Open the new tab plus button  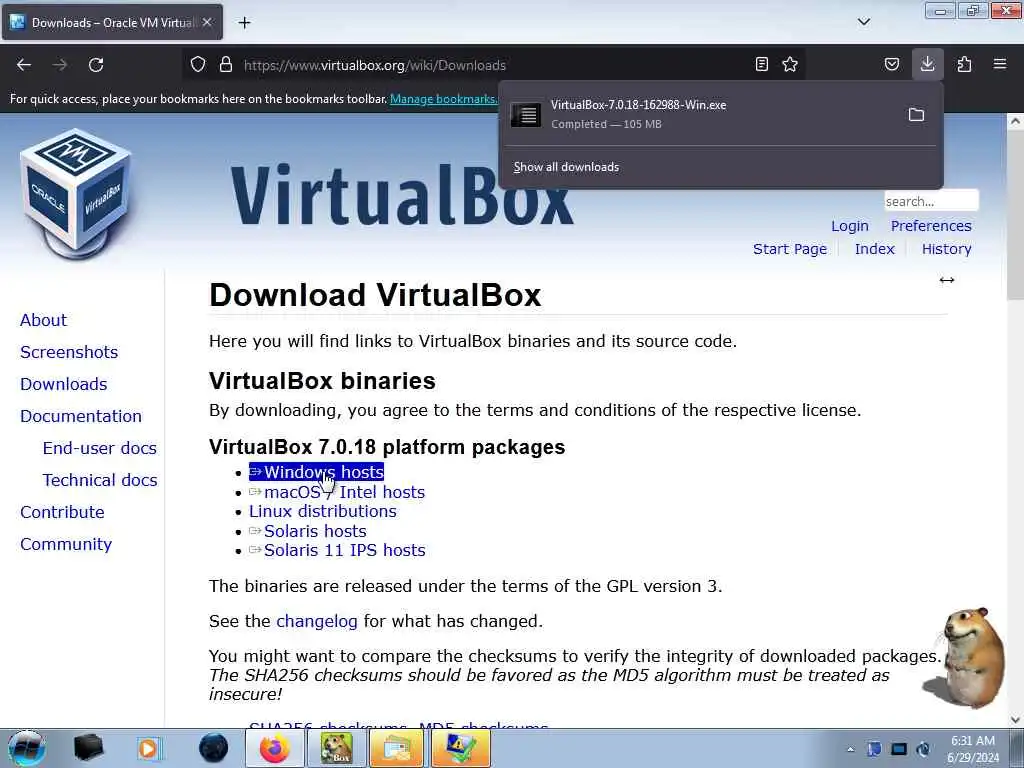point(244,23)
